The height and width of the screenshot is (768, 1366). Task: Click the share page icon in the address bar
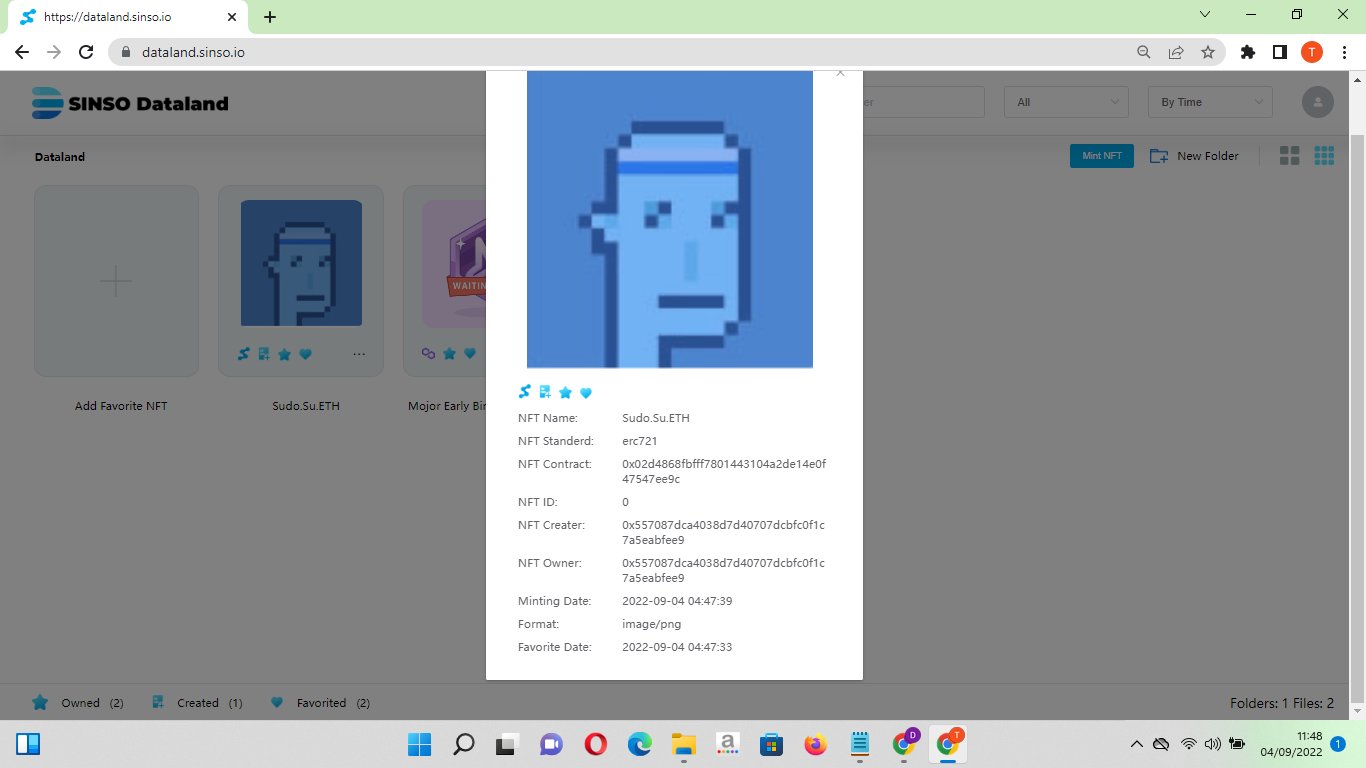click(x=1176, y=52)
